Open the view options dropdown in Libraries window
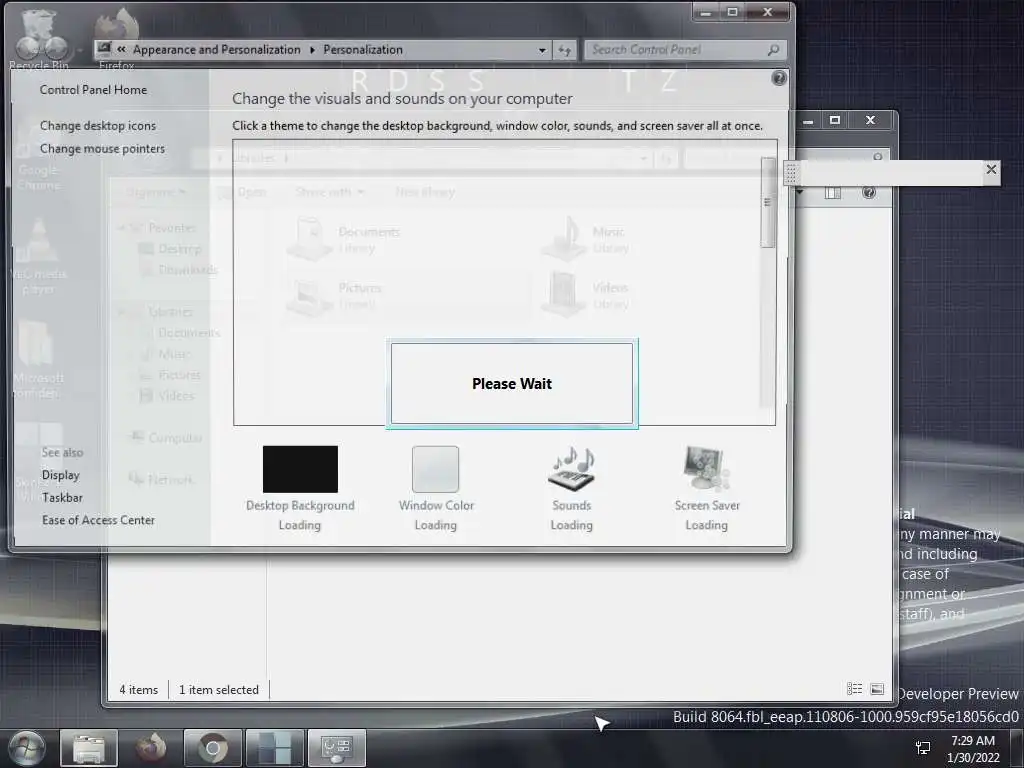This screenshot has width=1024, height=768. tap(799, 192)
